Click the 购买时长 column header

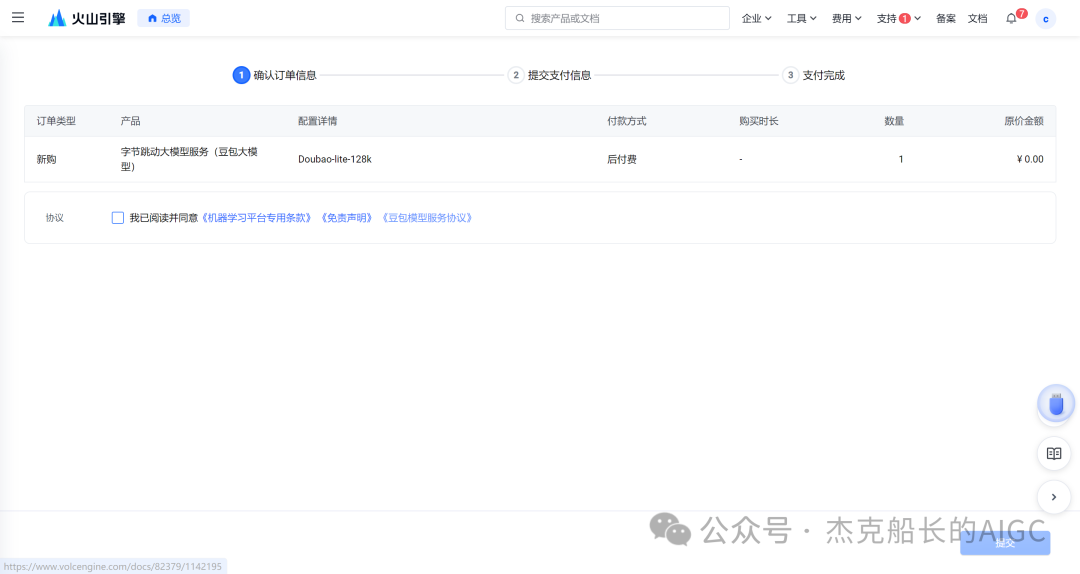(758, 121)
